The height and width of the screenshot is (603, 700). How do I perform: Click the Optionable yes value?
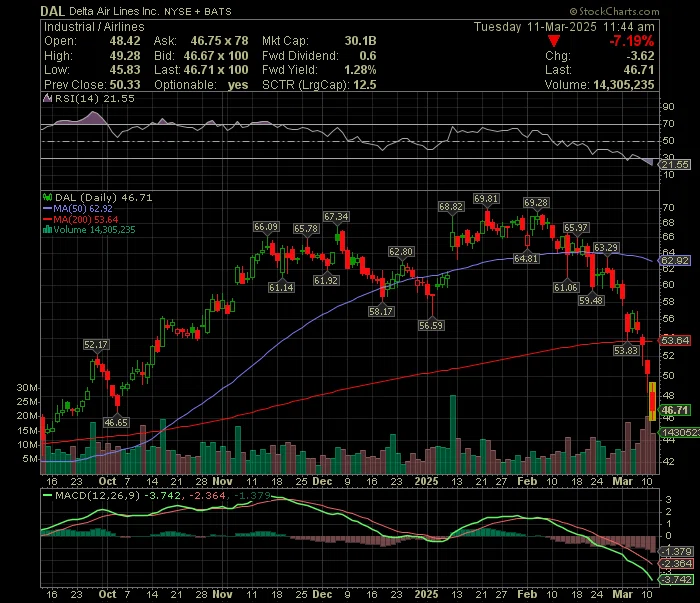pyautogui.click(x=238, y=84)
